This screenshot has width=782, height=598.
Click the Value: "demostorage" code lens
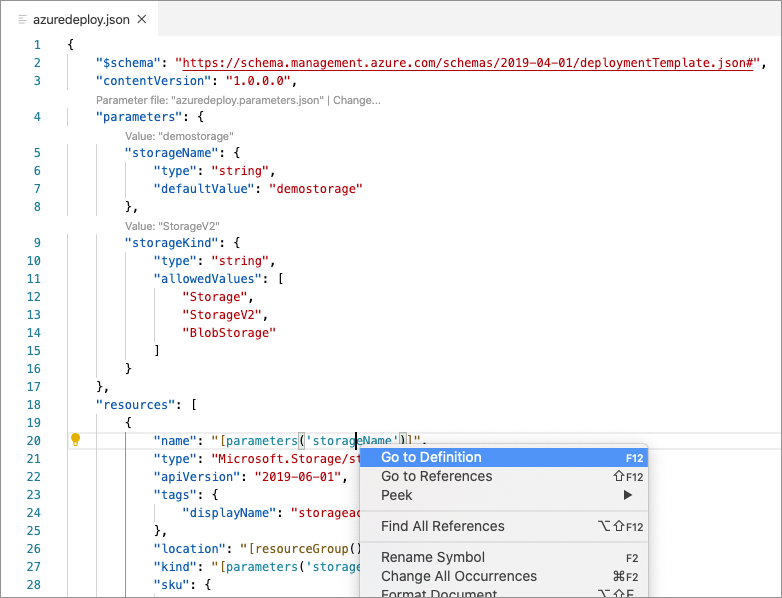(179, 136)
